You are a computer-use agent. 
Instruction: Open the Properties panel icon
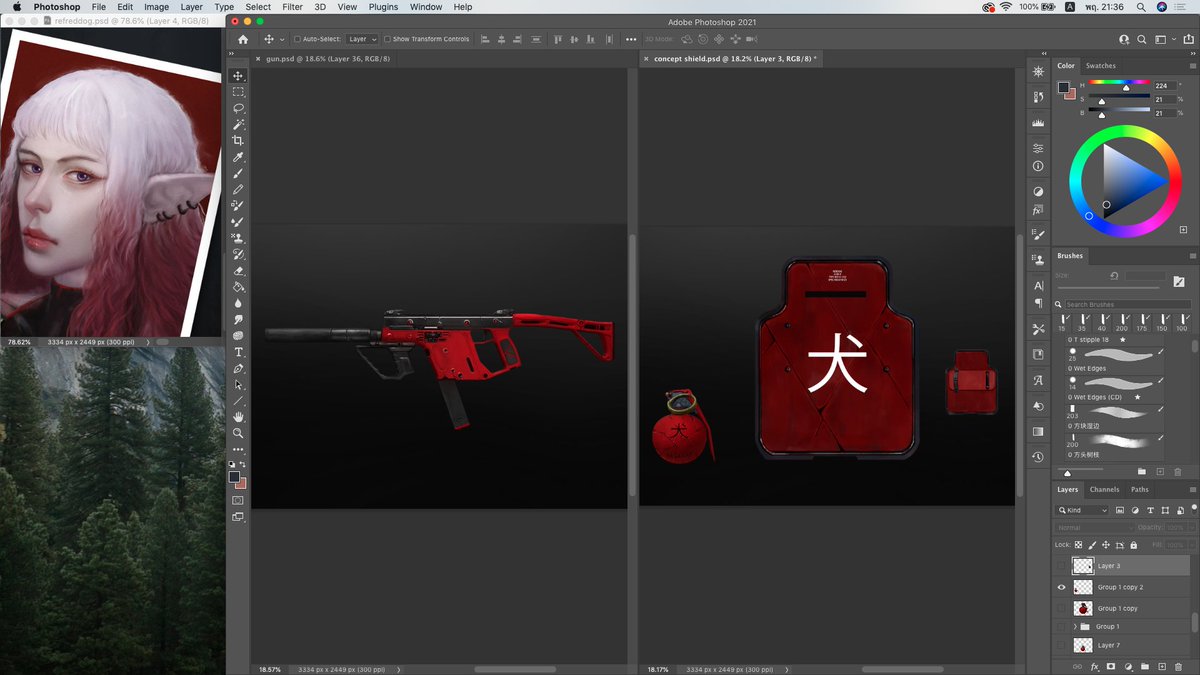(x=1038, y=148)
